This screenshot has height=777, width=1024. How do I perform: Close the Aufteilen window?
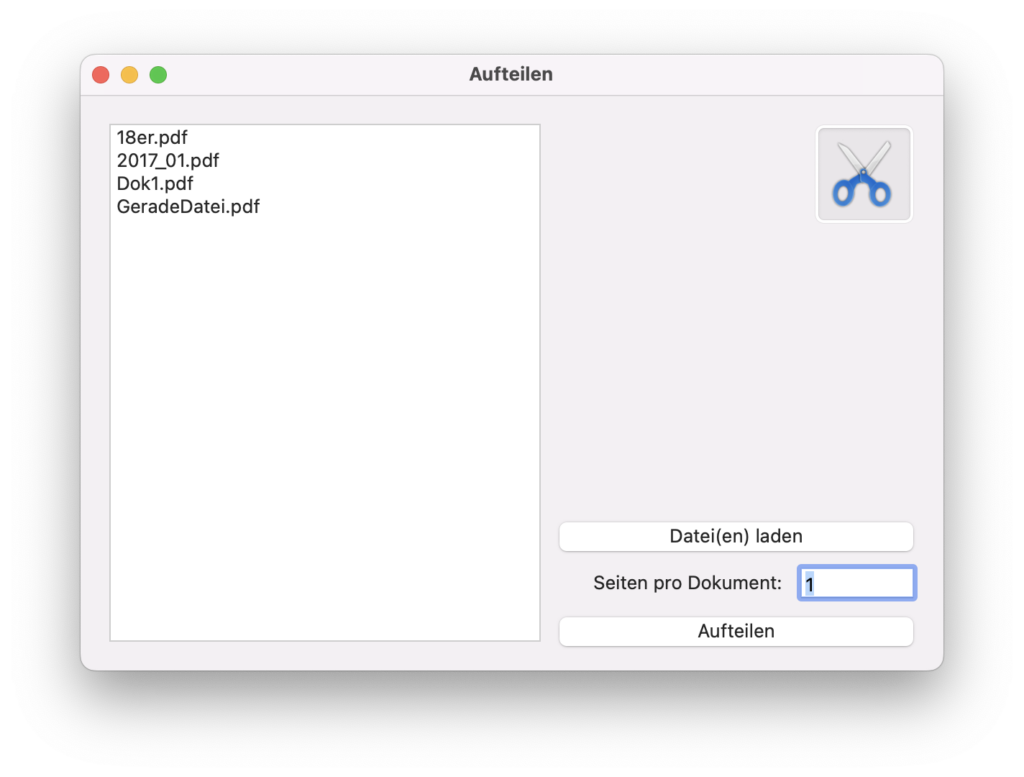click(x=101, y=75)
